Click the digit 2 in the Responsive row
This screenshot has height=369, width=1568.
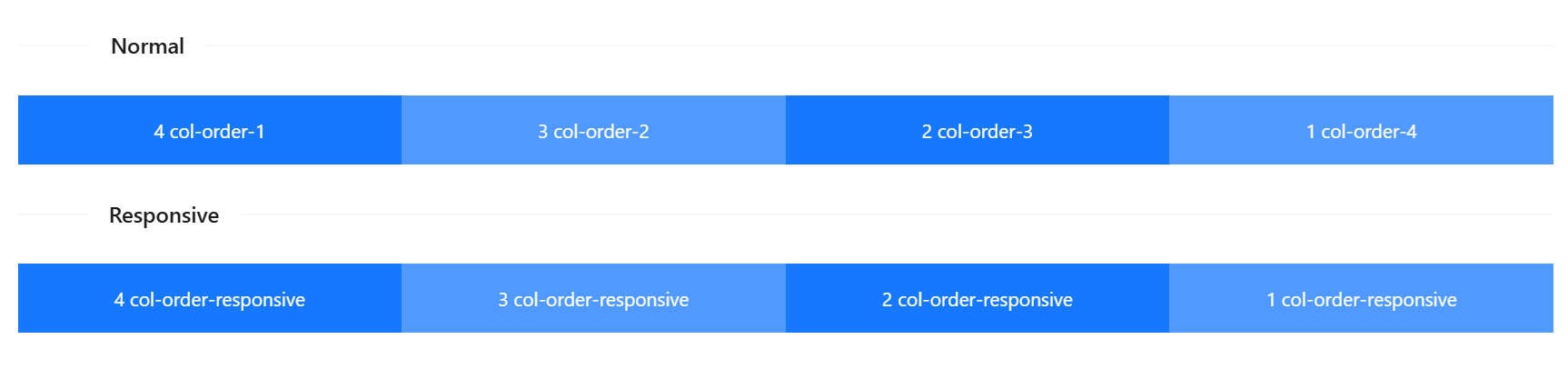coord(888,300)
